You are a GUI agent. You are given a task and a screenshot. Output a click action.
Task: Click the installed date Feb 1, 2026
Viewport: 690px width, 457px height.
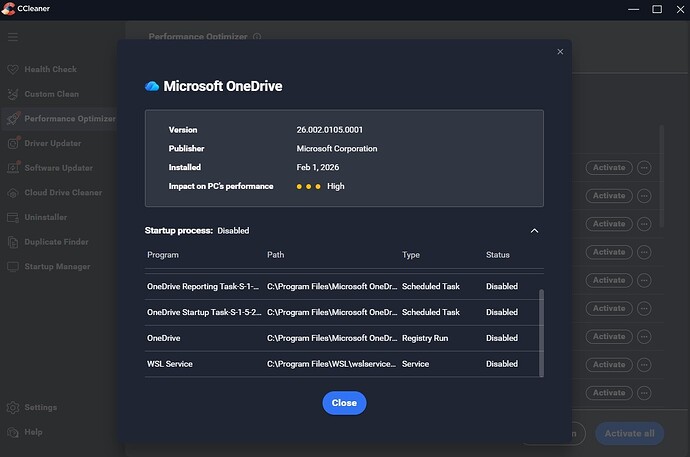tap(318, 168)
